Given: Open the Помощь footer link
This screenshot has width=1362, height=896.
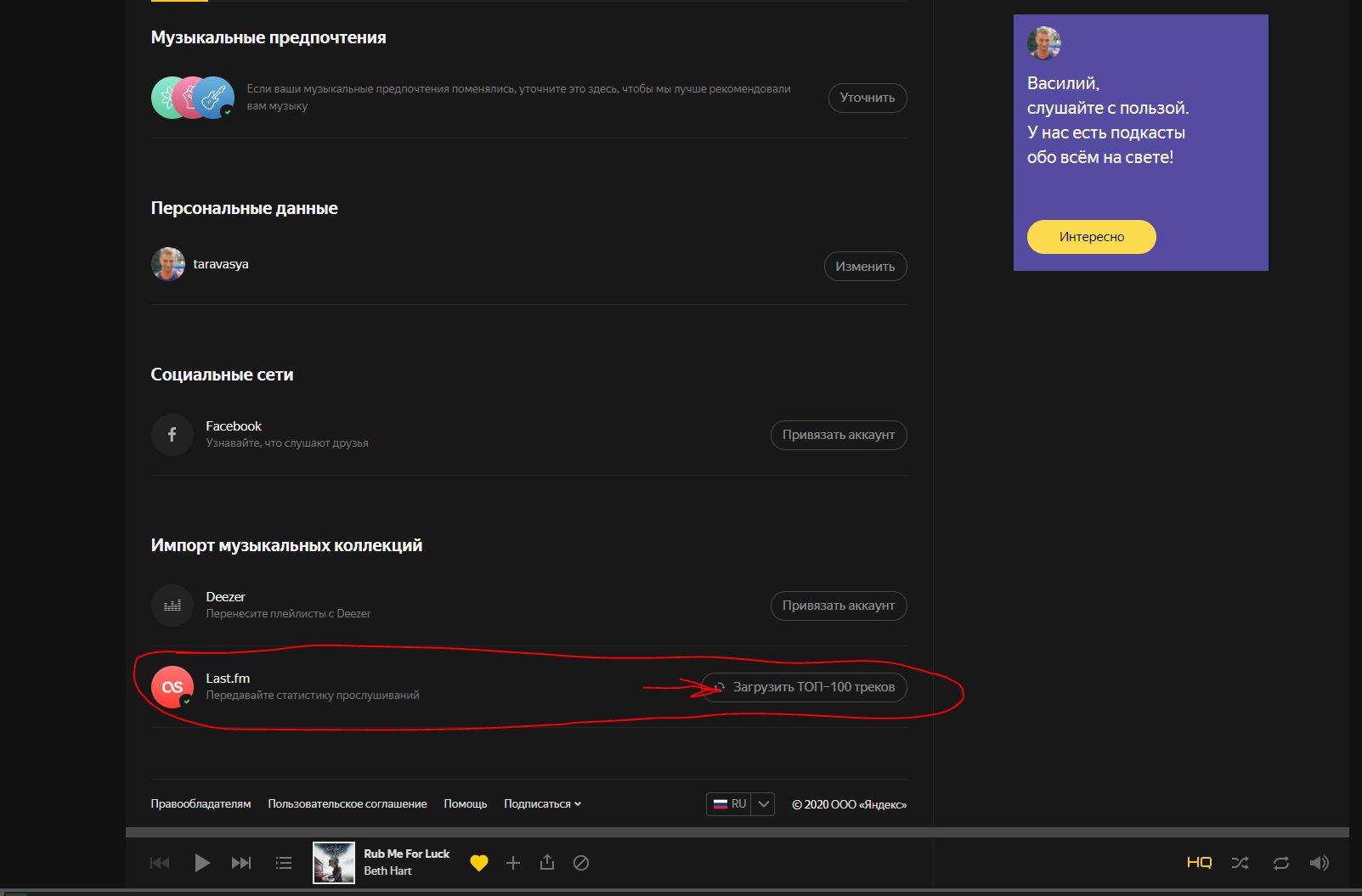Looking at the screenshot, I should (465, 803).
